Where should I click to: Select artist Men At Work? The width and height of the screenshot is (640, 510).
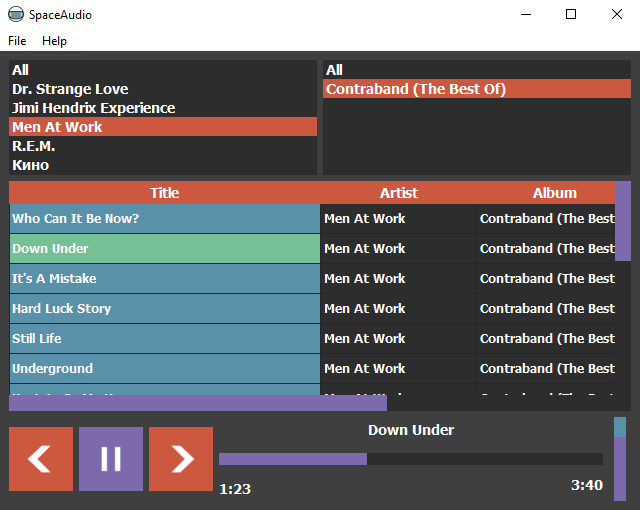tap(163, 126)
